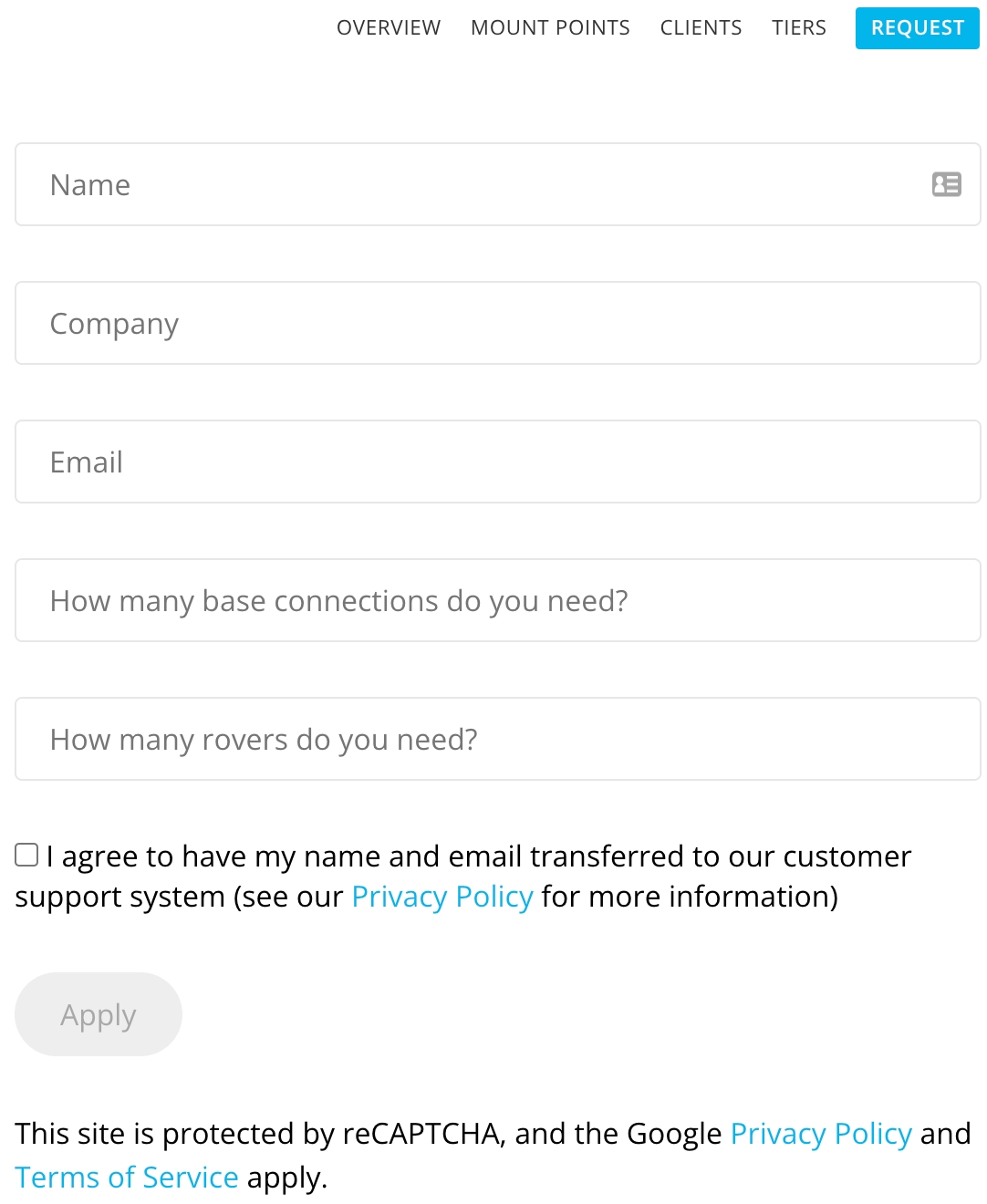Check the agreement consent checkbox
The width and height of the screenshot is (987, 1204).
coord(26,855)
